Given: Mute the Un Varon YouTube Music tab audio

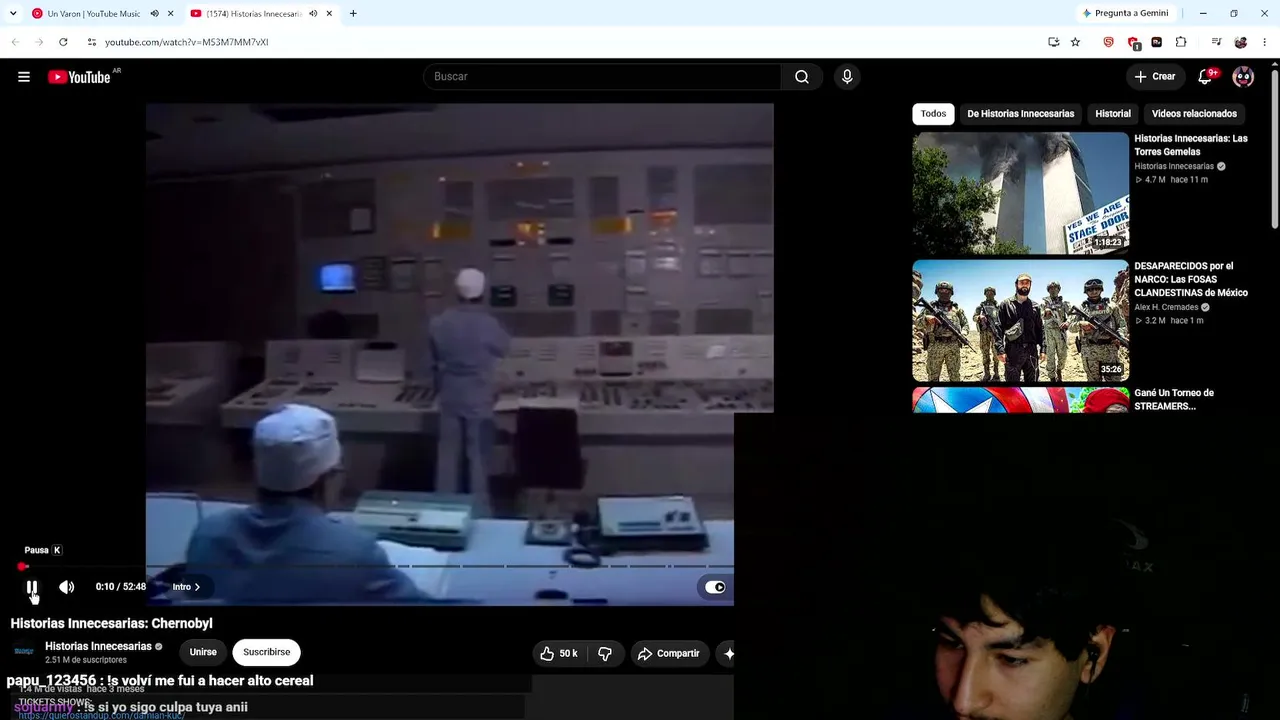Looking at the screenshot, I should click(x=154, y=14).
